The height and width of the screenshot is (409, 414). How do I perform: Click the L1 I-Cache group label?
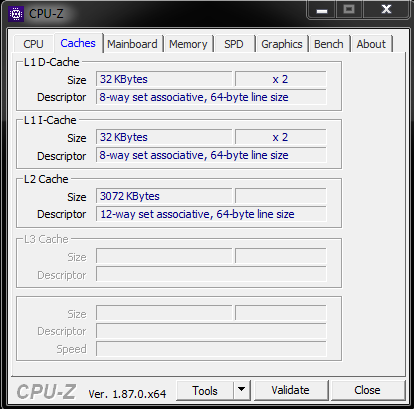(x=50, y=120)
